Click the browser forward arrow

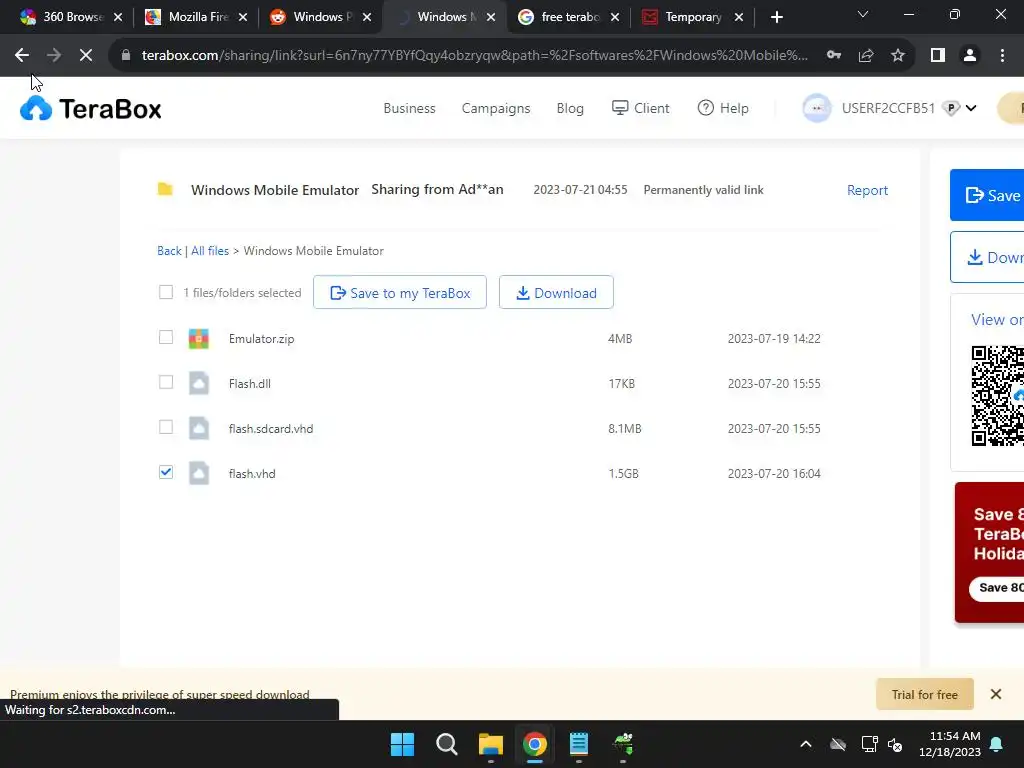coord(54,56)
